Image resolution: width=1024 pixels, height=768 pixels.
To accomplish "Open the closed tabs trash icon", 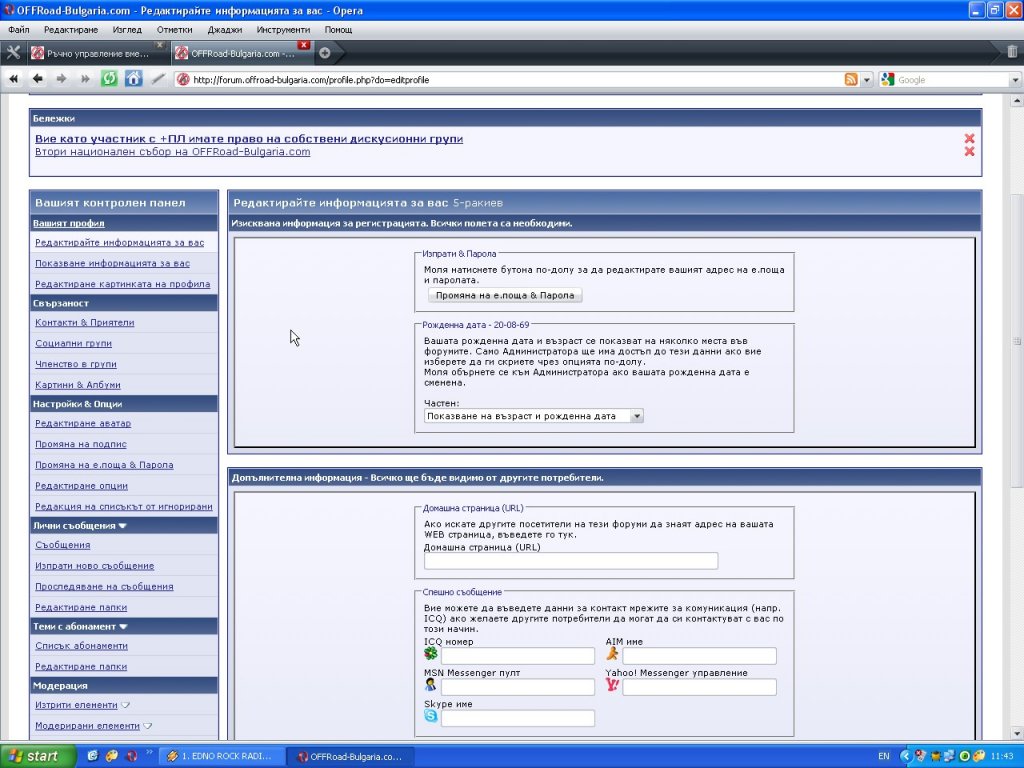I will [1012, 52].
